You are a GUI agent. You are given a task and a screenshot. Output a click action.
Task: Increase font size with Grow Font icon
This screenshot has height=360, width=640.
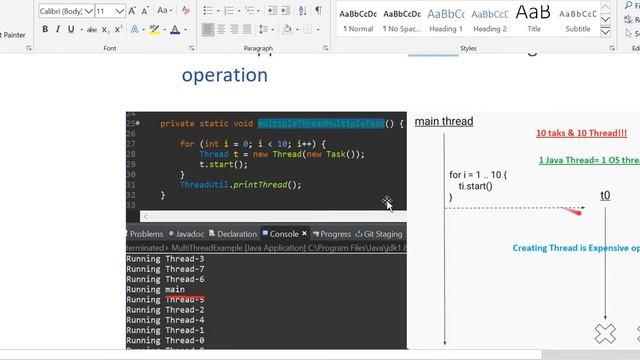click(x=132, y=11)
